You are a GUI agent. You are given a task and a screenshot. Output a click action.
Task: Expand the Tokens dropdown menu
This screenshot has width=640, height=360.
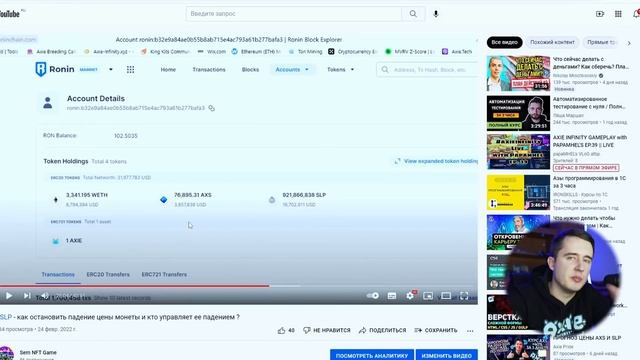(x=340, y=69)
